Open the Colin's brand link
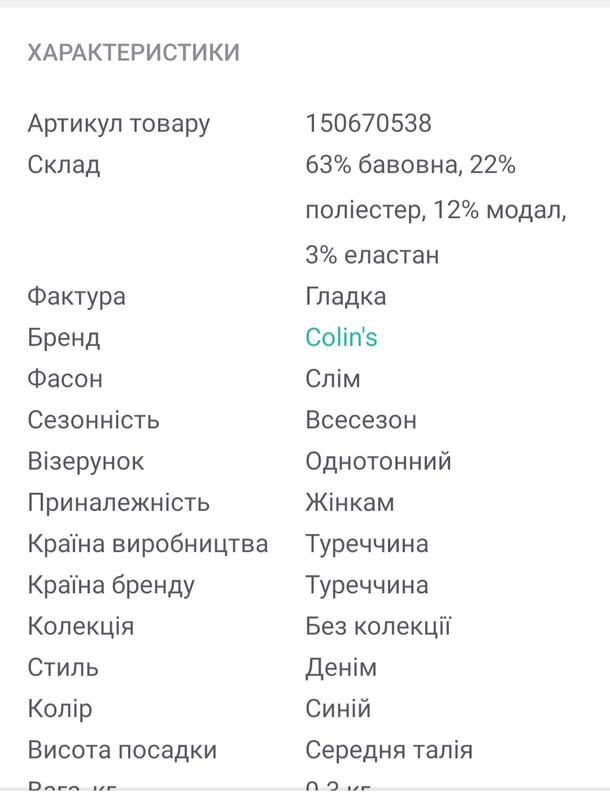The width and height of the screenshot is (610, 800). pyautogui.click(x=341, y=337)
